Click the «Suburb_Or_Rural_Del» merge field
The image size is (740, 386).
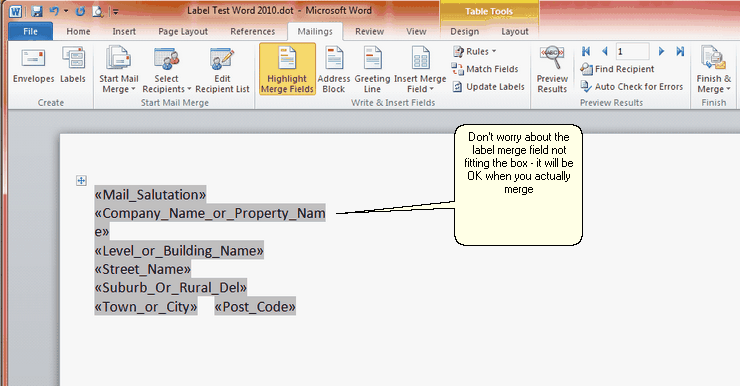[170, 288]
